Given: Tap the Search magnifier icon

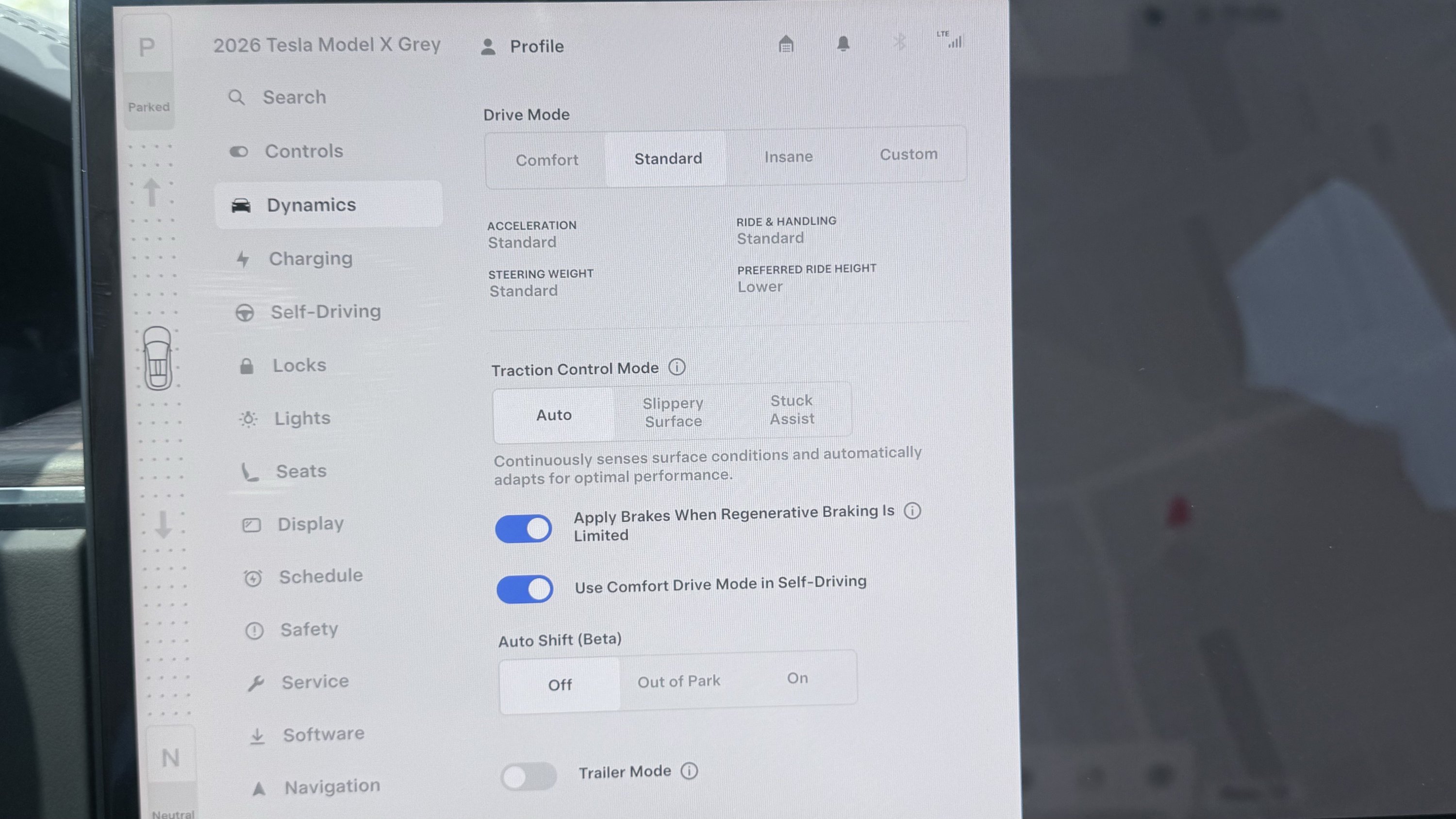Looking at the screenshot, I should pos(236,98).
